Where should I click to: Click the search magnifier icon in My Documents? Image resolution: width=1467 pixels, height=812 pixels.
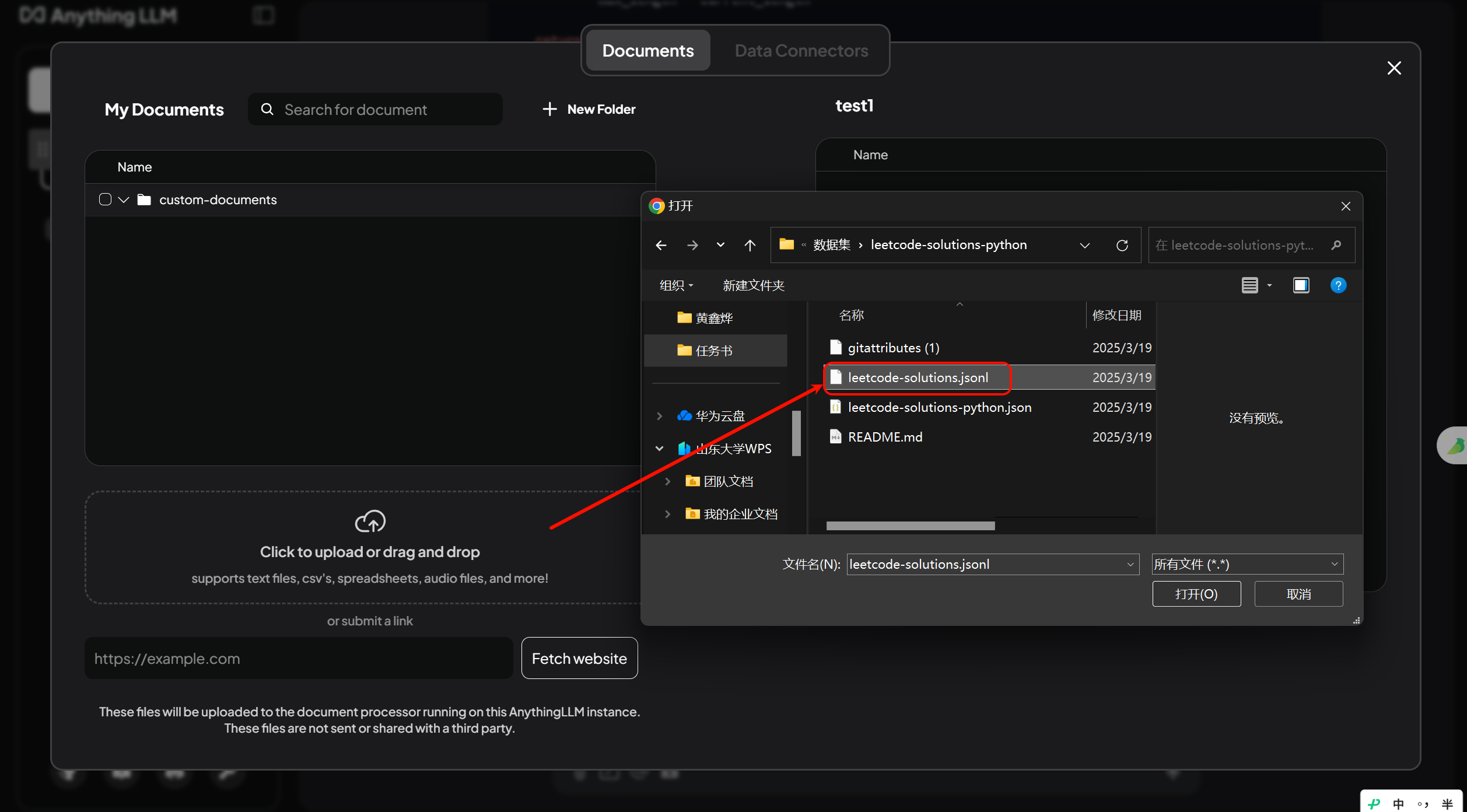point(267,109)
